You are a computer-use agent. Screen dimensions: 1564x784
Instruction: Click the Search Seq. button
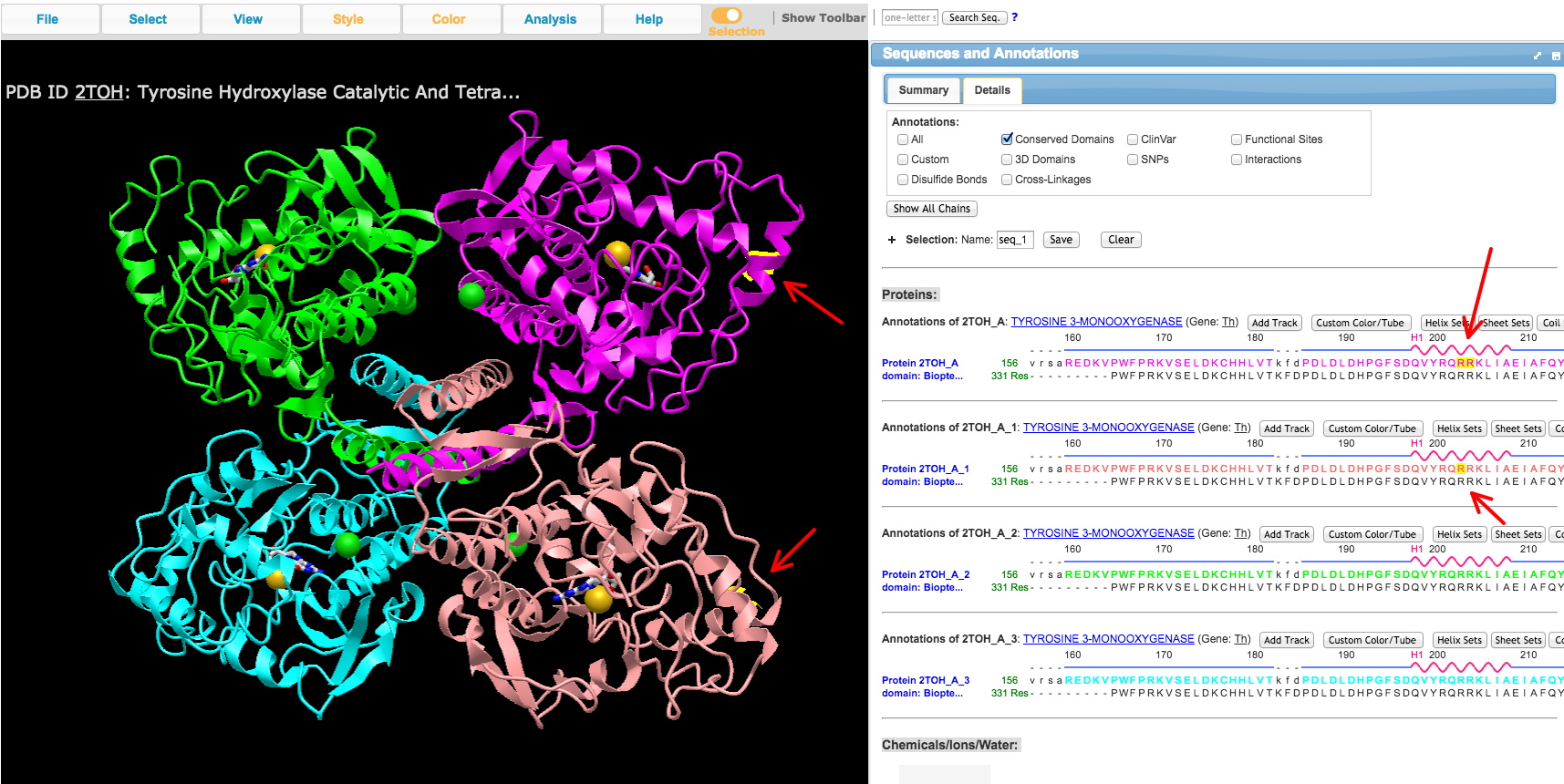point(974,17)
